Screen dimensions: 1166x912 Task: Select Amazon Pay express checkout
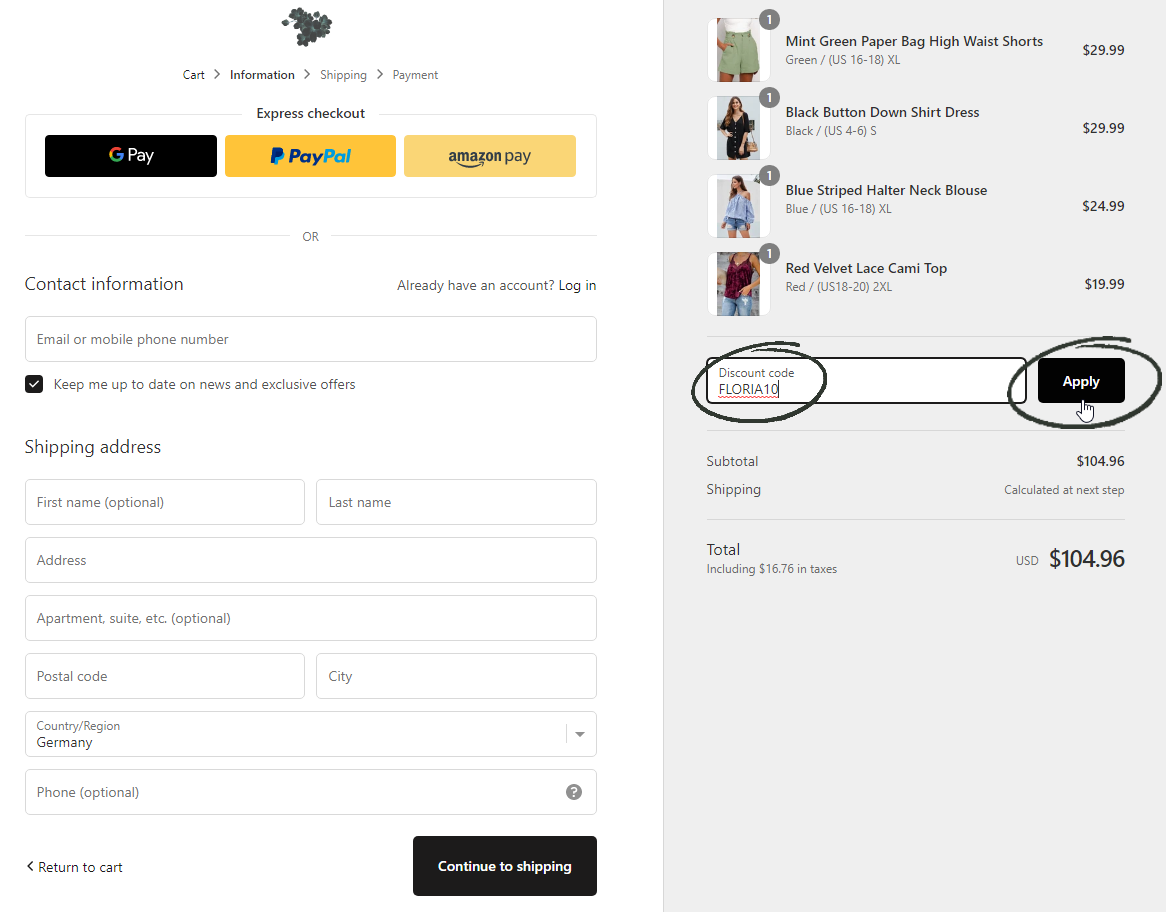489,156
